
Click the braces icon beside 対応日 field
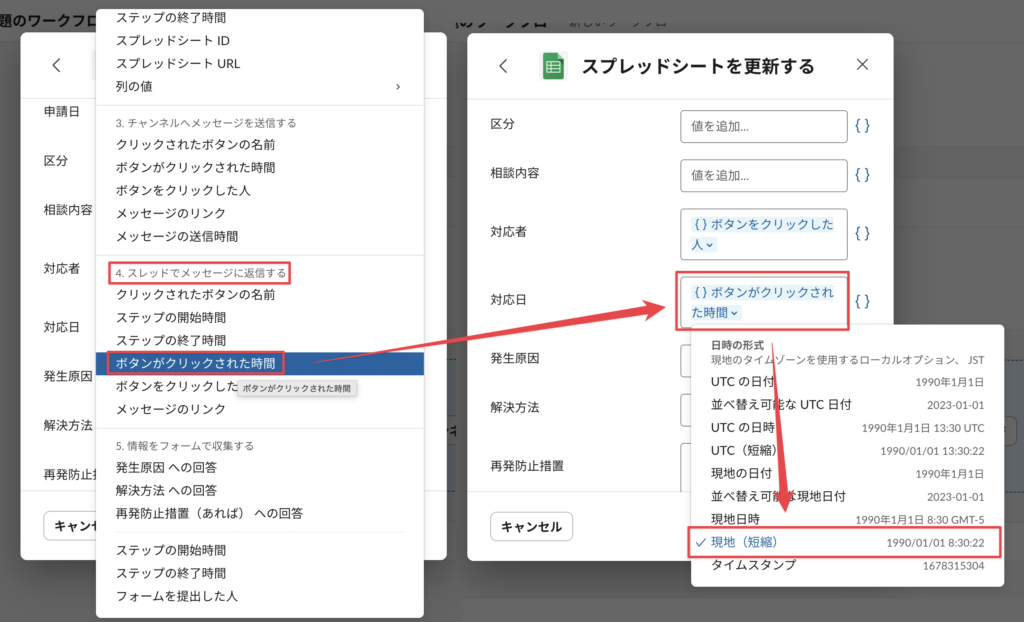coord(862,301)
